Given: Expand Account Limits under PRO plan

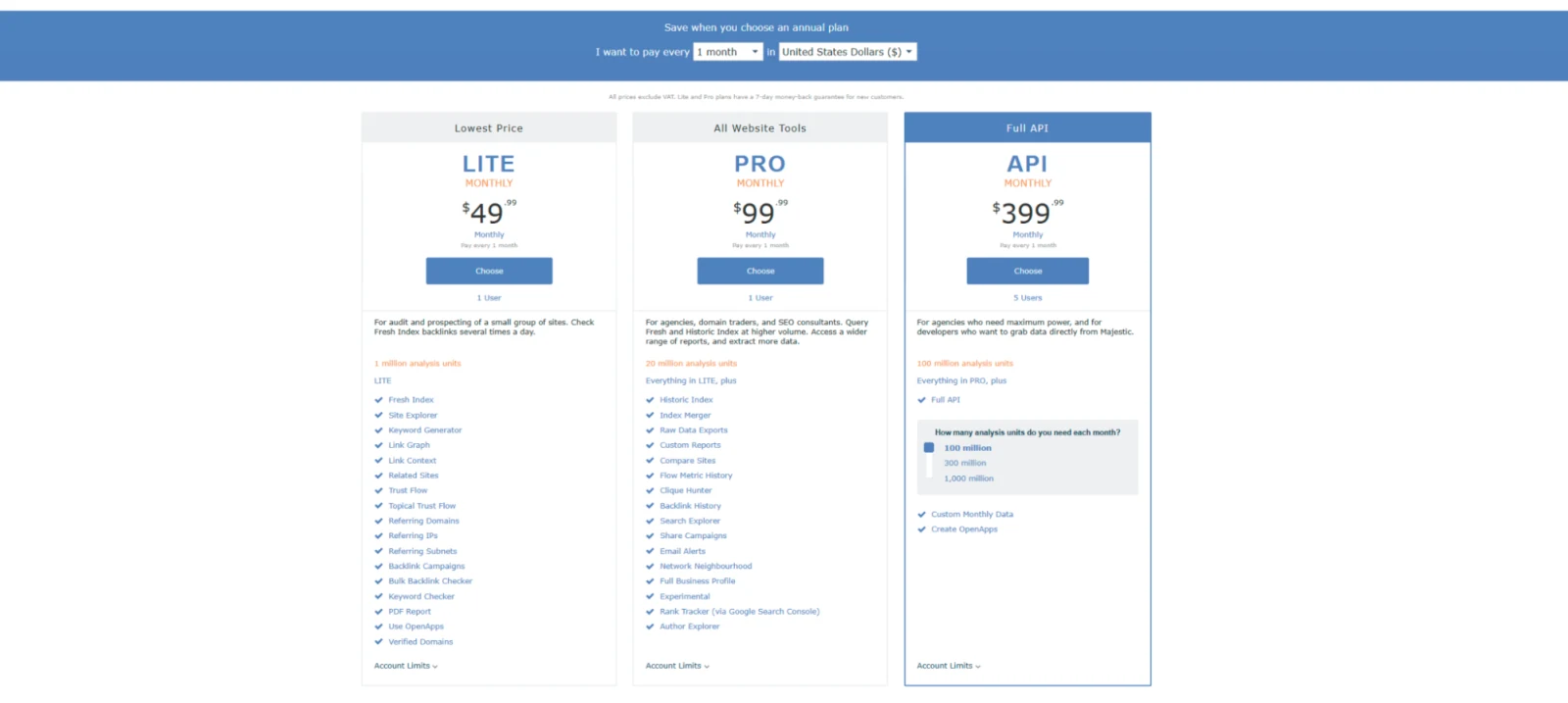Looking at the screenshot, I should (677, 666).
